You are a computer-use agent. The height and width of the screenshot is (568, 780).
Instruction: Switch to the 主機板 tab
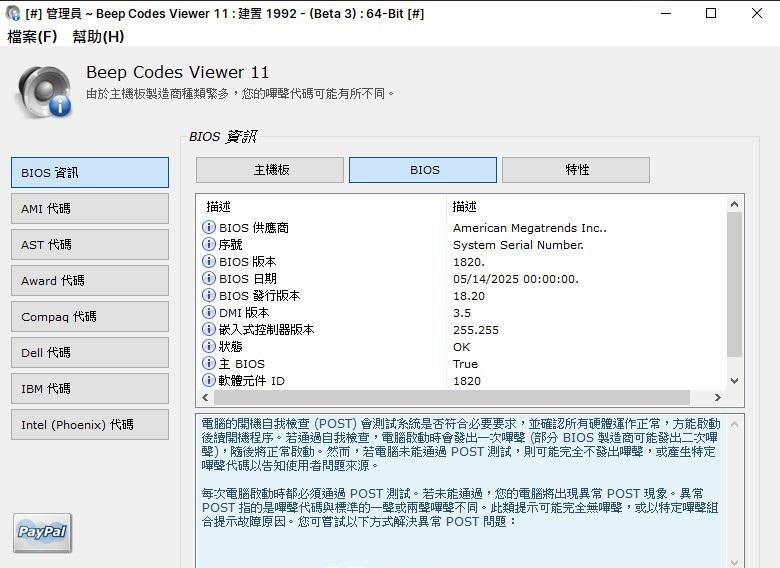pyautogui.click(x=270, y=170)
